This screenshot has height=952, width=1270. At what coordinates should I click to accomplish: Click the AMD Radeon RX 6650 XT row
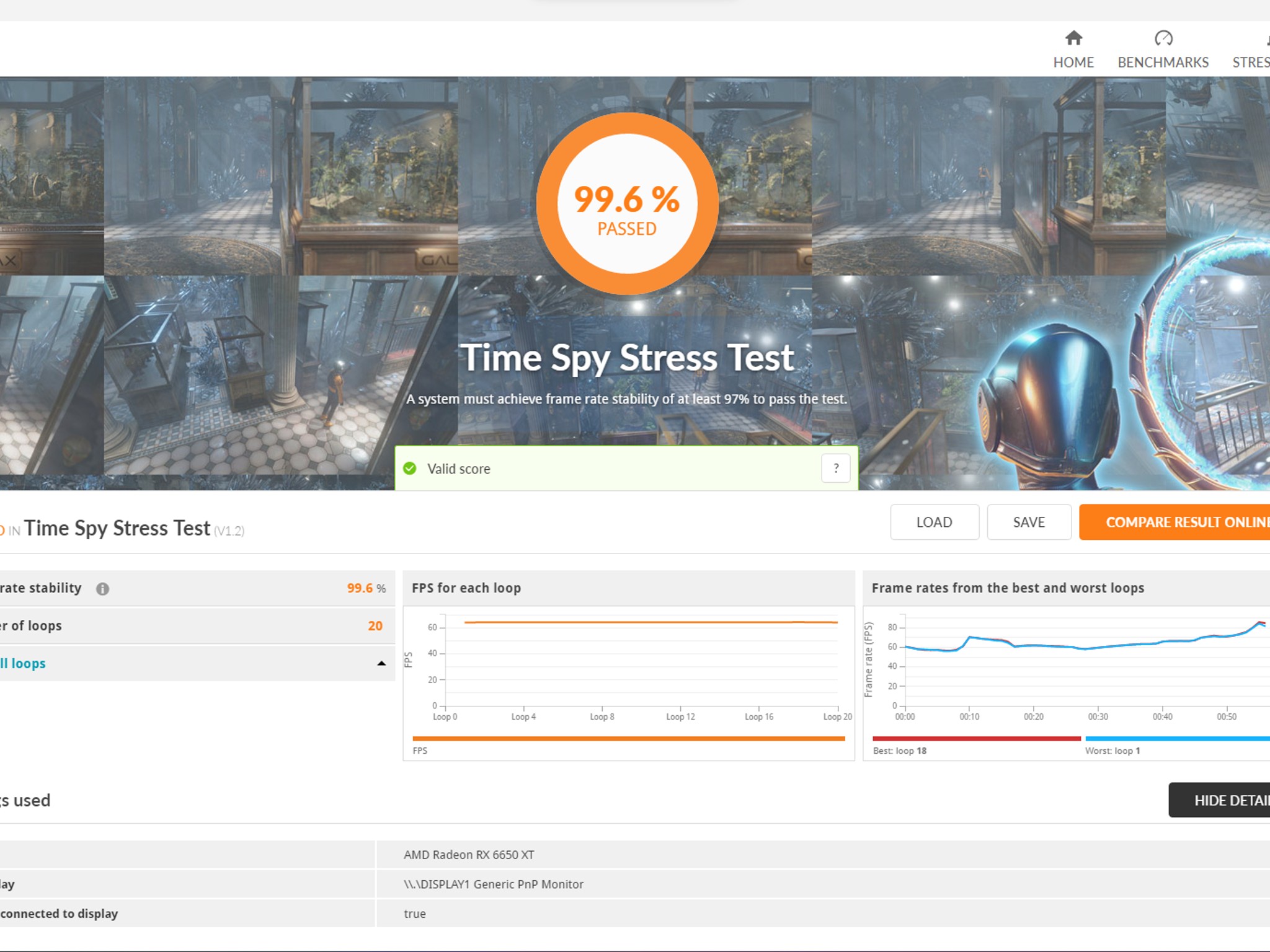pyautogui.click(x=635, y=855)
